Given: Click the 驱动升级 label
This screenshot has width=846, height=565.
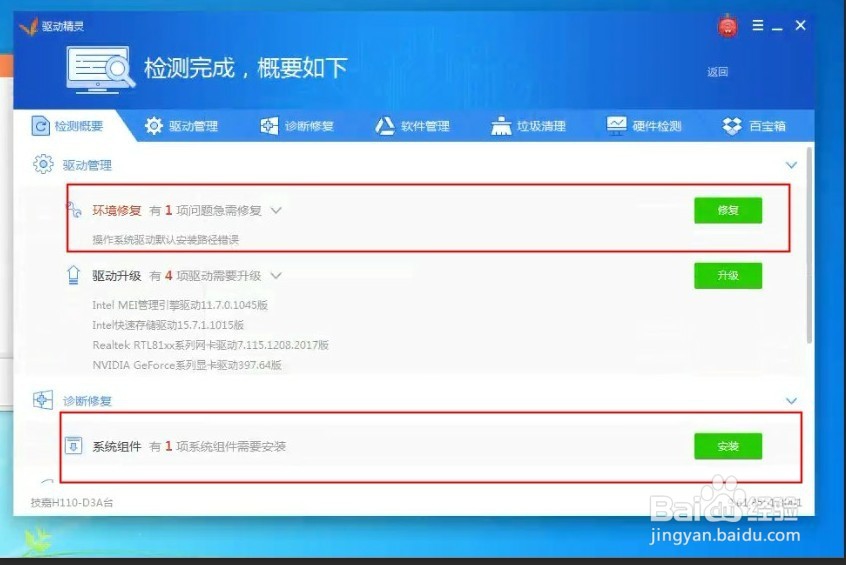Looking at the screenshot, I should (117, 276).
